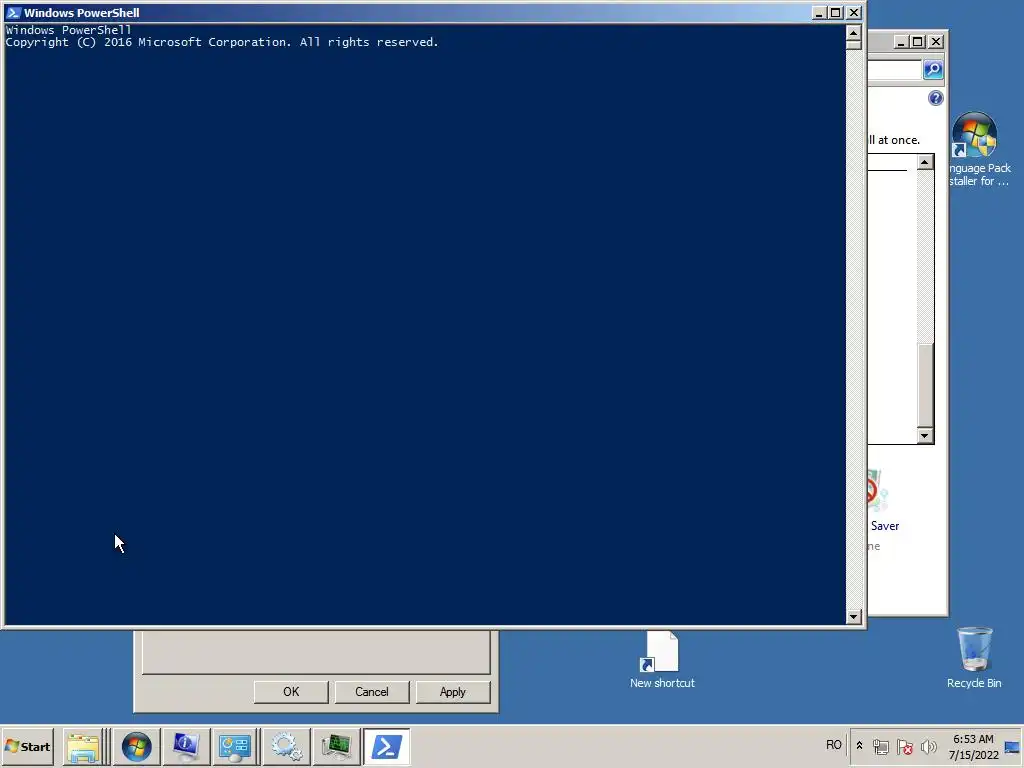The height and width of the screenshot is (768, 1024).
Task: Minimize the Windows PowerShell window
Action: coord(819,12)
